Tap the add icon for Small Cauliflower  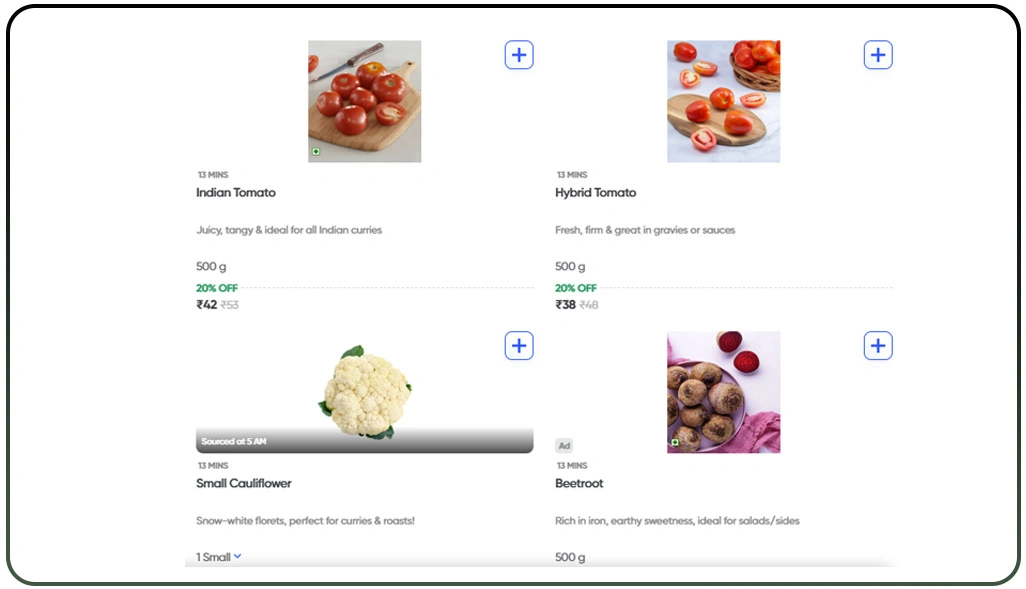click(x=519, y=345)
